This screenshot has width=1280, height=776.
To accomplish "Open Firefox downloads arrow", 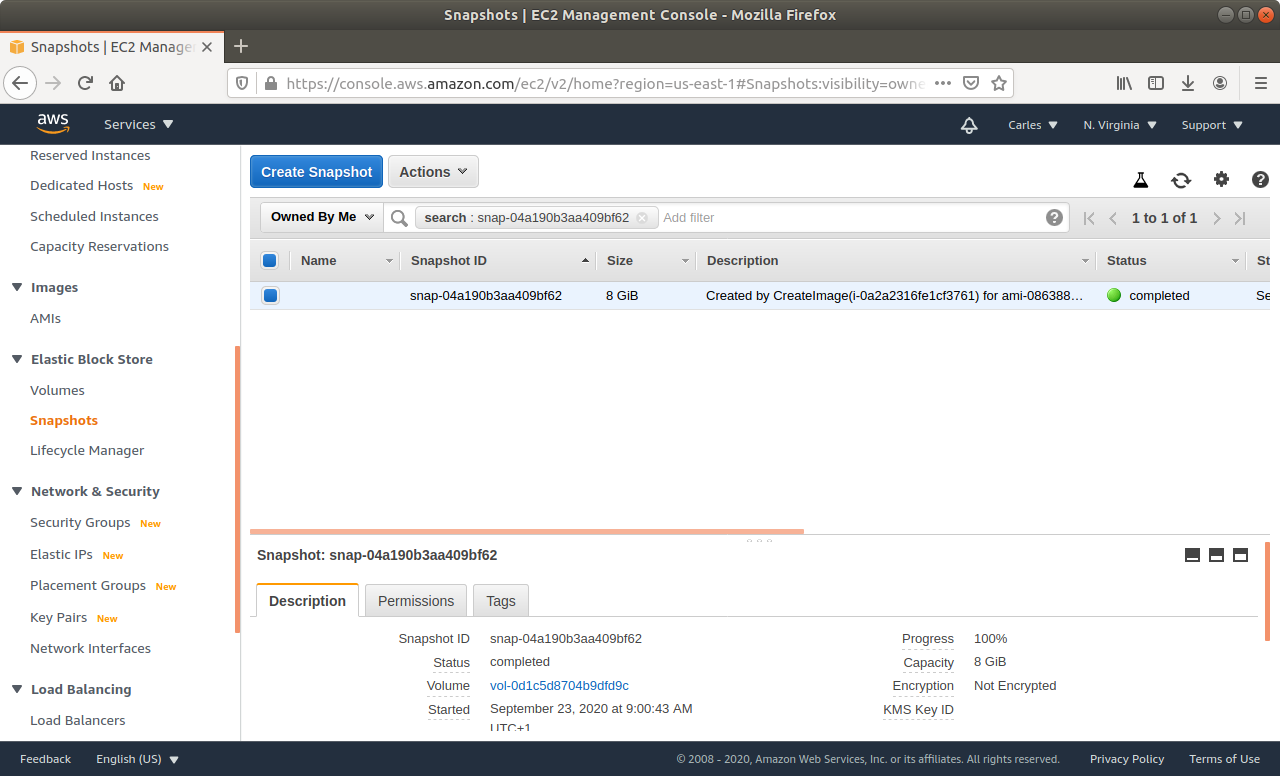I will (1188, 83).
